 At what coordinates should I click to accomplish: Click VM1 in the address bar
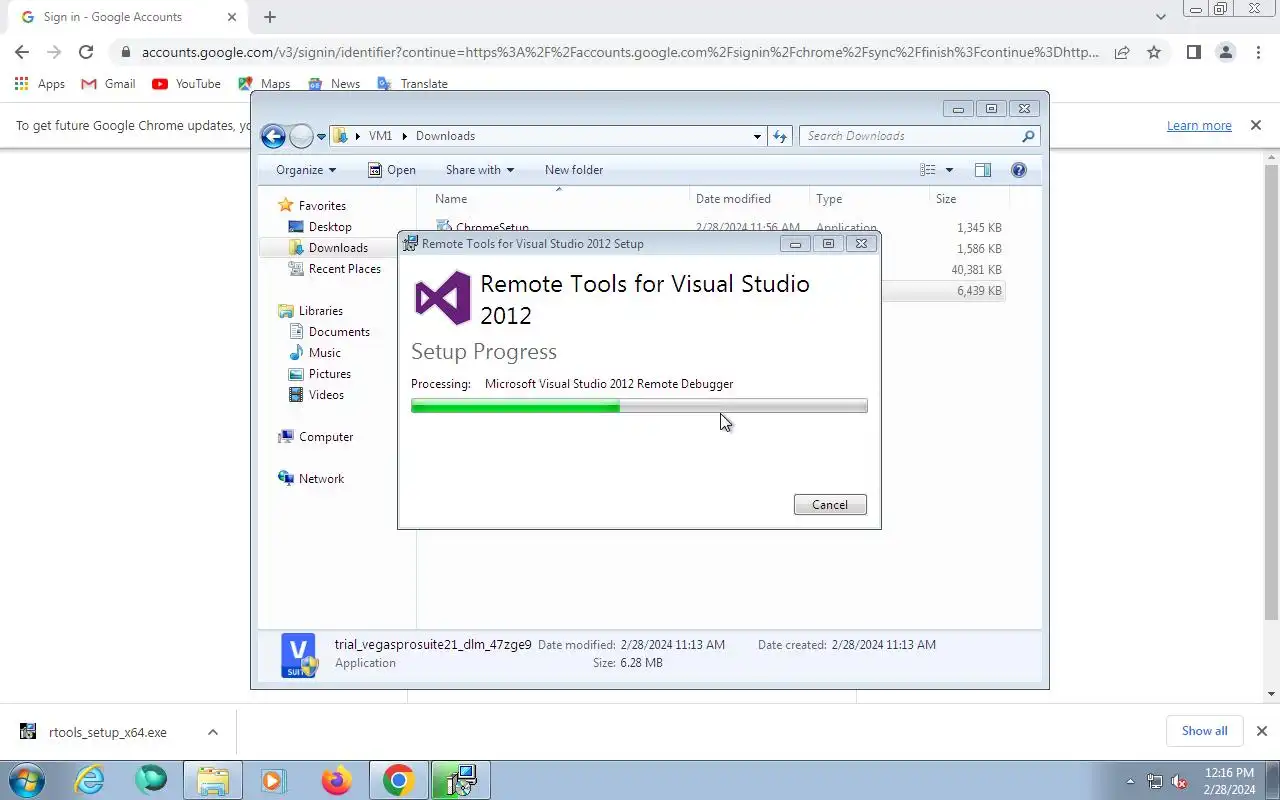click(x=380, y=136)
